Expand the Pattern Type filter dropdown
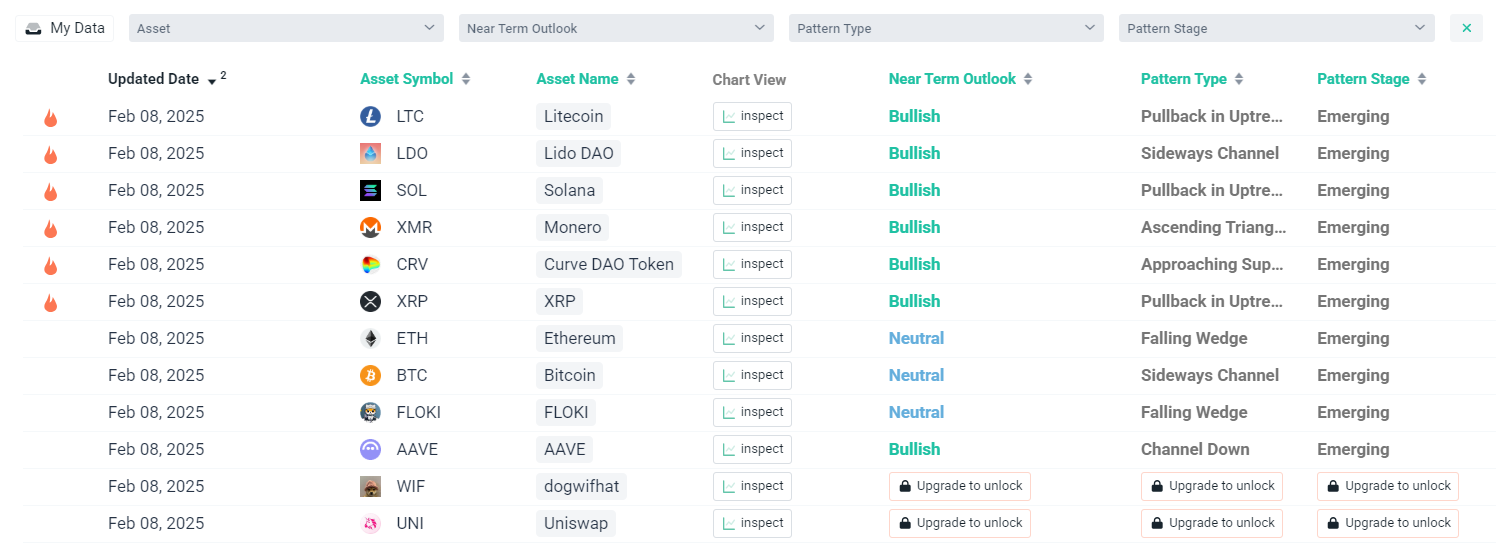The width and height of the screenshot is (1496, 543). (946, 28)
